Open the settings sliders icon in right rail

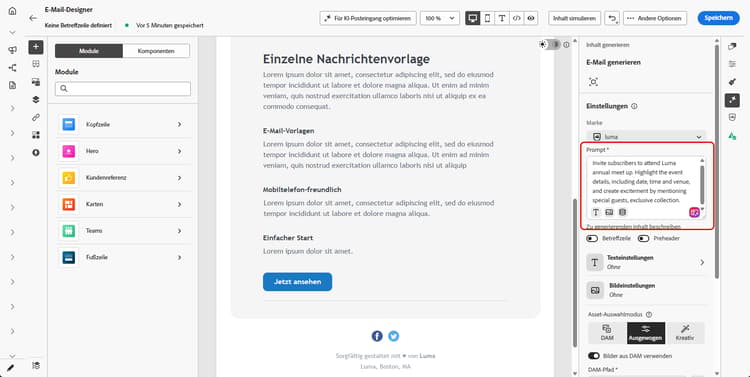click(x=732, y=64)
